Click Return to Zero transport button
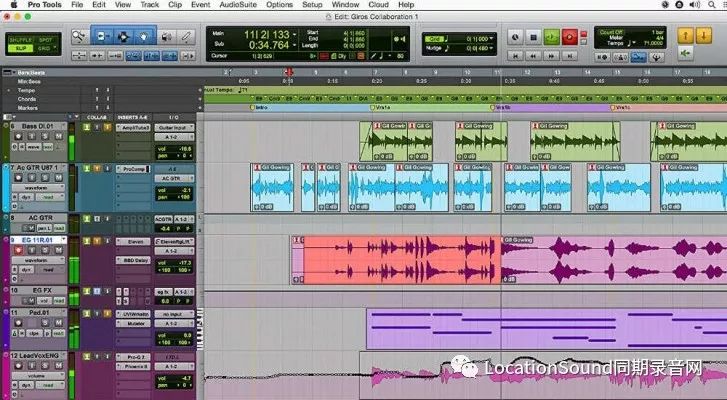Viewport: 727px width, 400px height. pos(515,56)
